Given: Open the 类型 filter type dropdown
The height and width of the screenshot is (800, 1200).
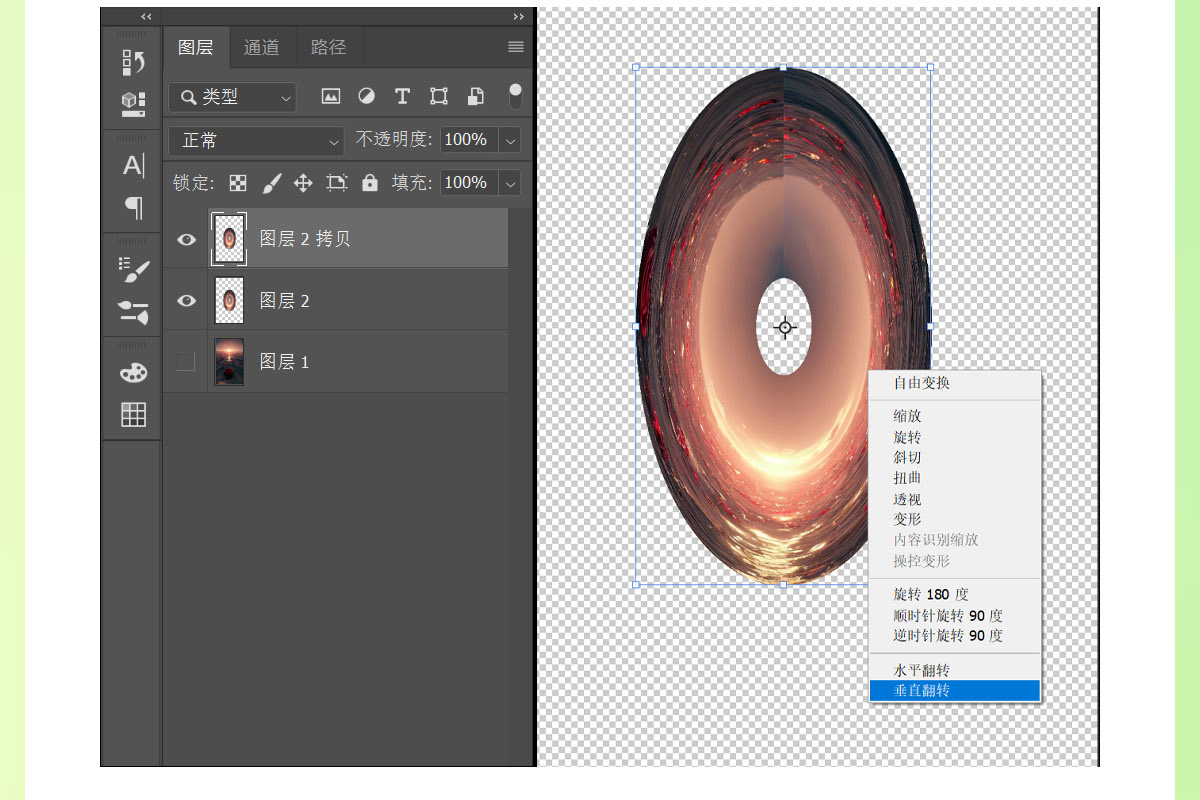Looking at the screenshot, I should tap(232, 97).
